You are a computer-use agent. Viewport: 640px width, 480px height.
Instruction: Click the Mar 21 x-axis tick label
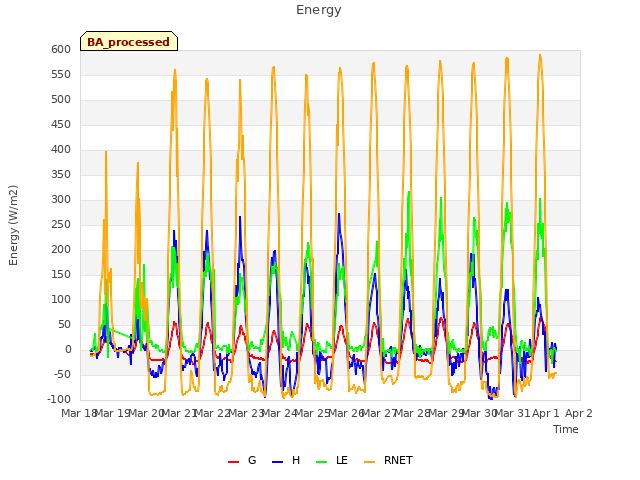coord(179,413)
